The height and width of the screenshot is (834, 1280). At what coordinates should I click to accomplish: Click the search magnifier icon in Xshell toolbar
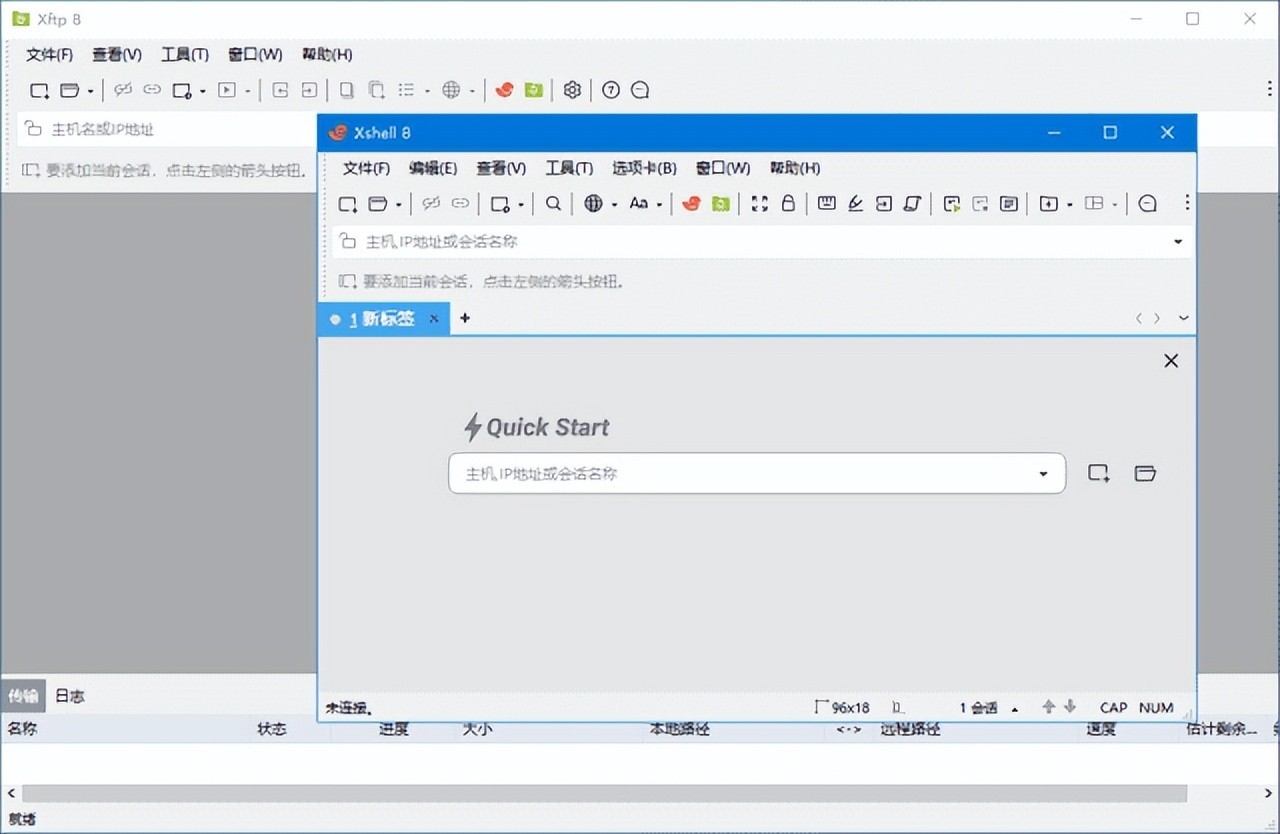coord(553,204)
